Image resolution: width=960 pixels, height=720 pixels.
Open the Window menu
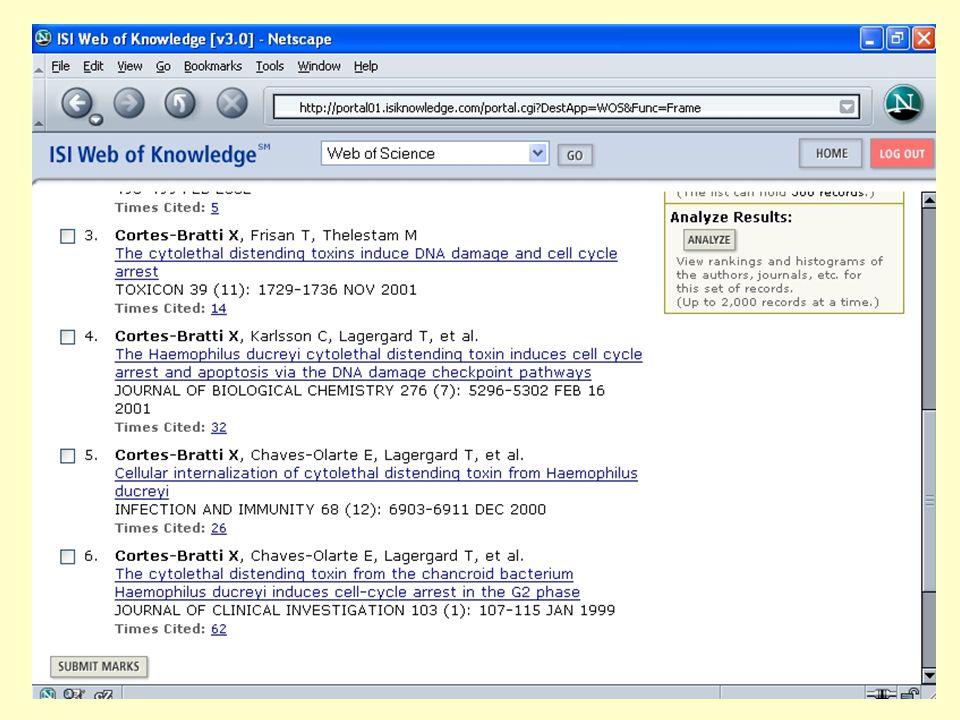pyautogui.click(x=318, y=66)
